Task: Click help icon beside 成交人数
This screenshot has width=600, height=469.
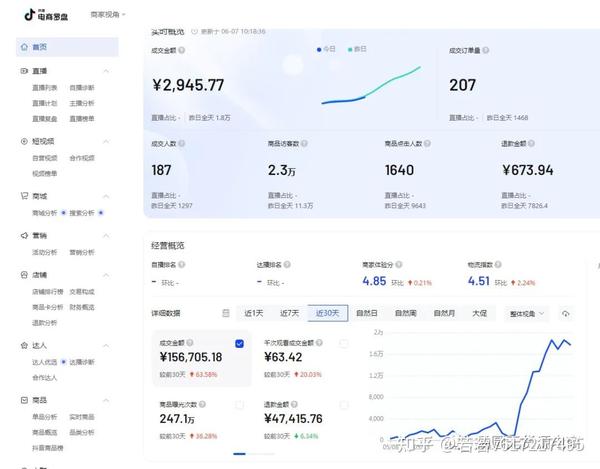Action: pyautogui.click(x=182, y=143)
